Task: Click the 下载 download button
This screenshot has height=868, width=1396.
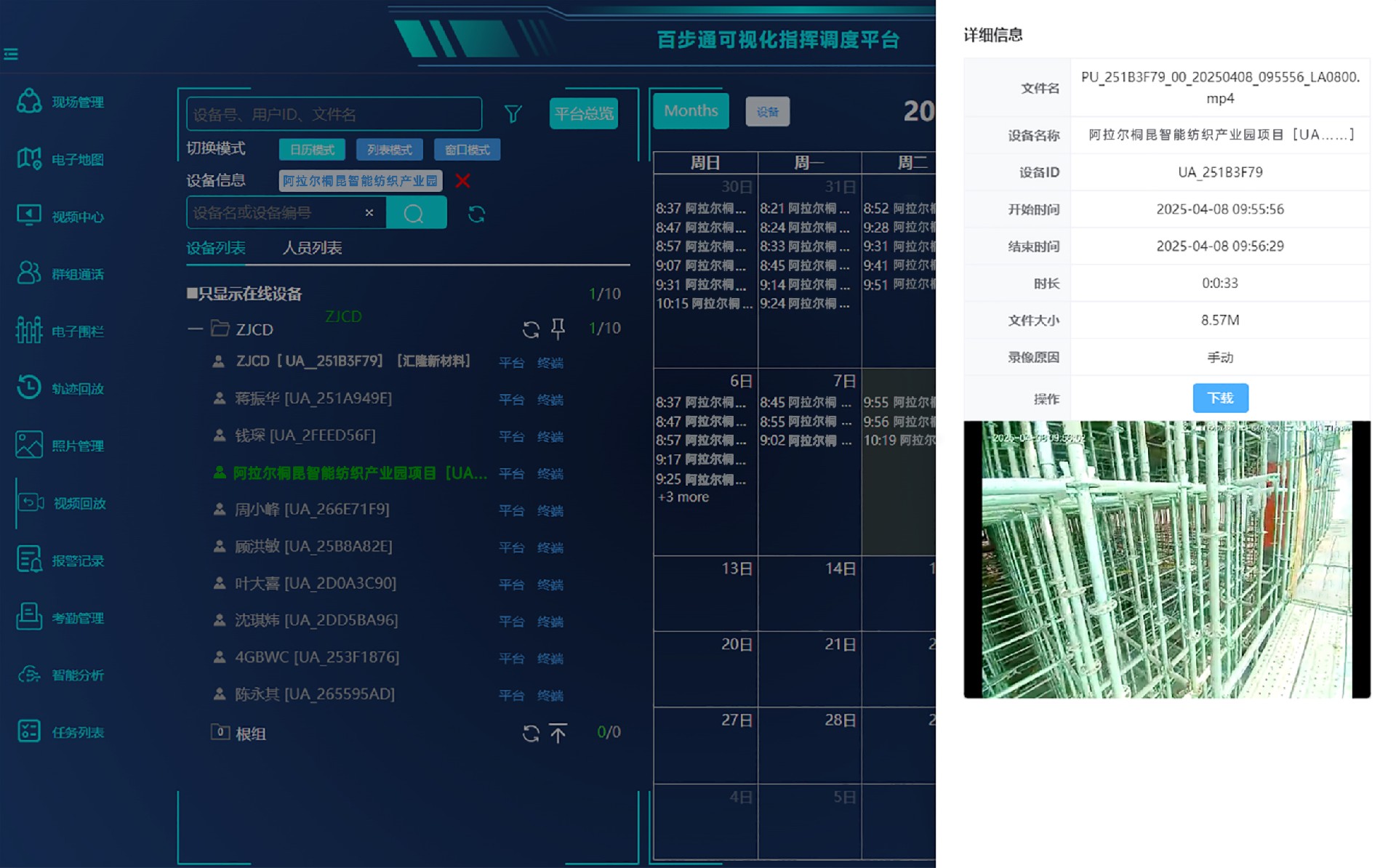Action: [x=1220, y=398]
